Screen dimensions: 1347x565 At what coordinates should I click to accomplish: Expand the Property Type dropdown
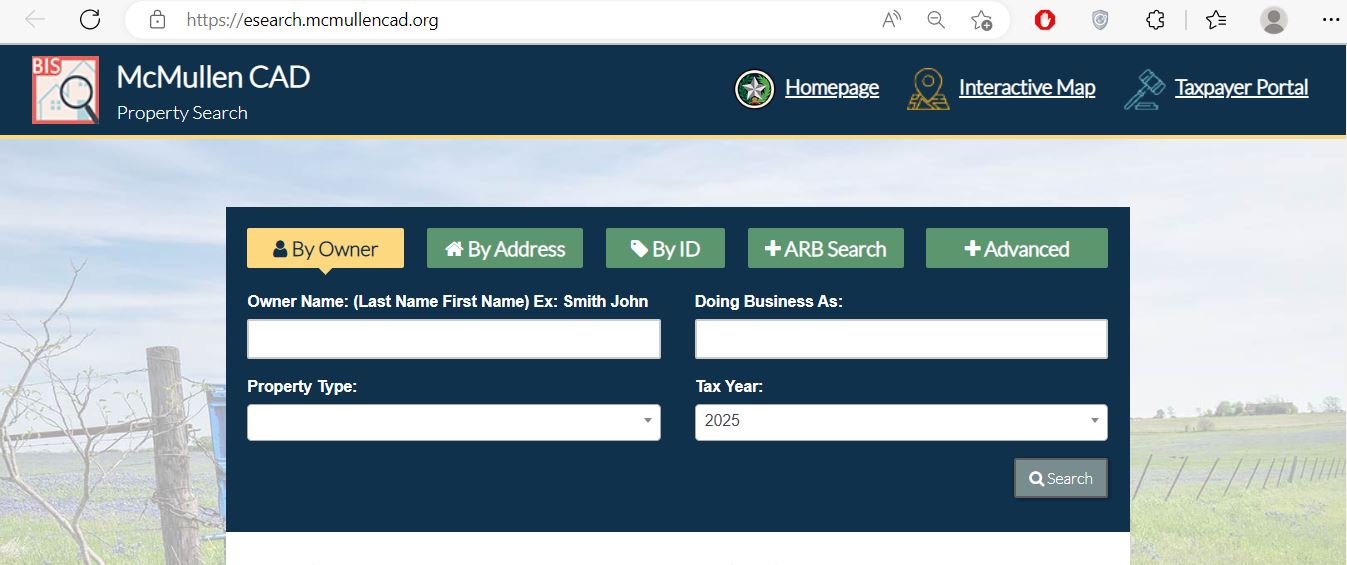pos(453,422)
